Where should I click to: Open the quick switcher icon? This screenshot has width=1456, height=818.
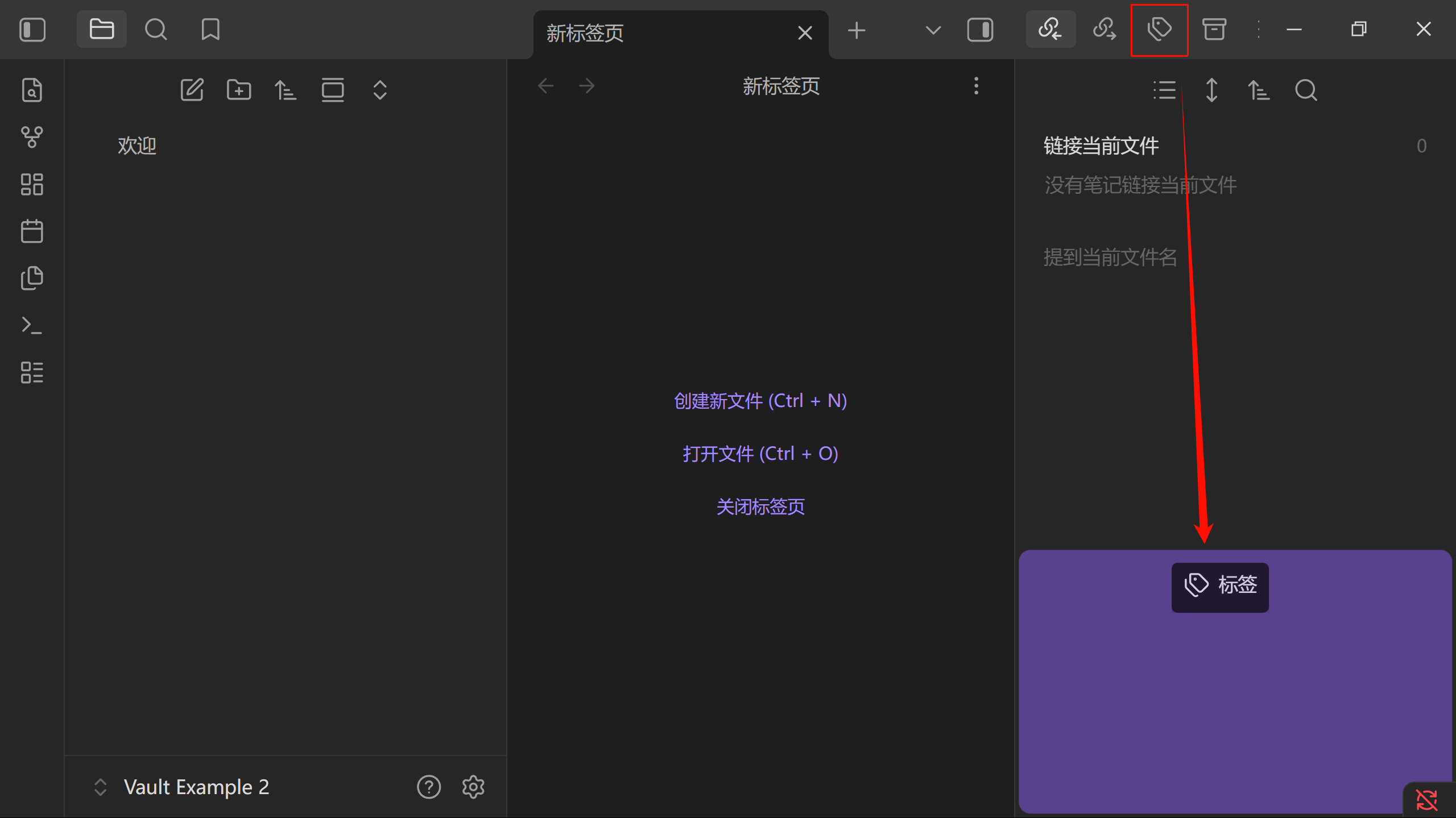coord(32,90)
